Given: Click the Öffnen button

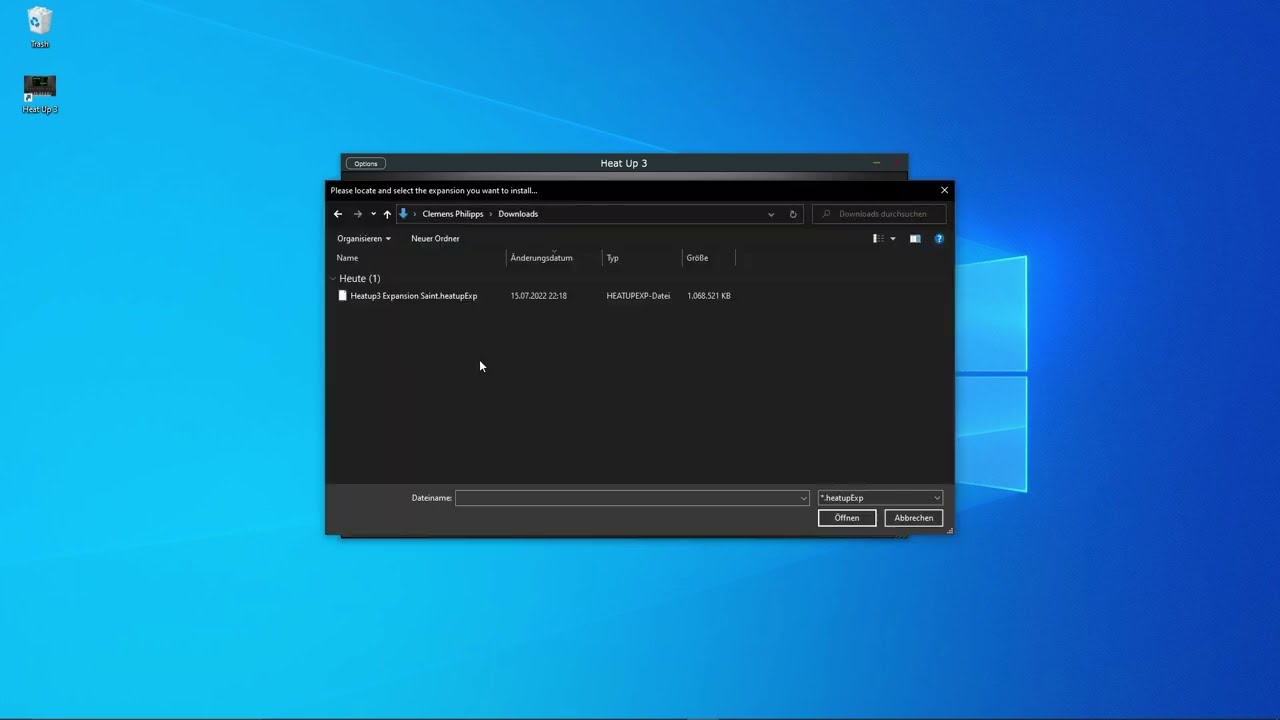Looking at the screenshot, I should 847,518.
